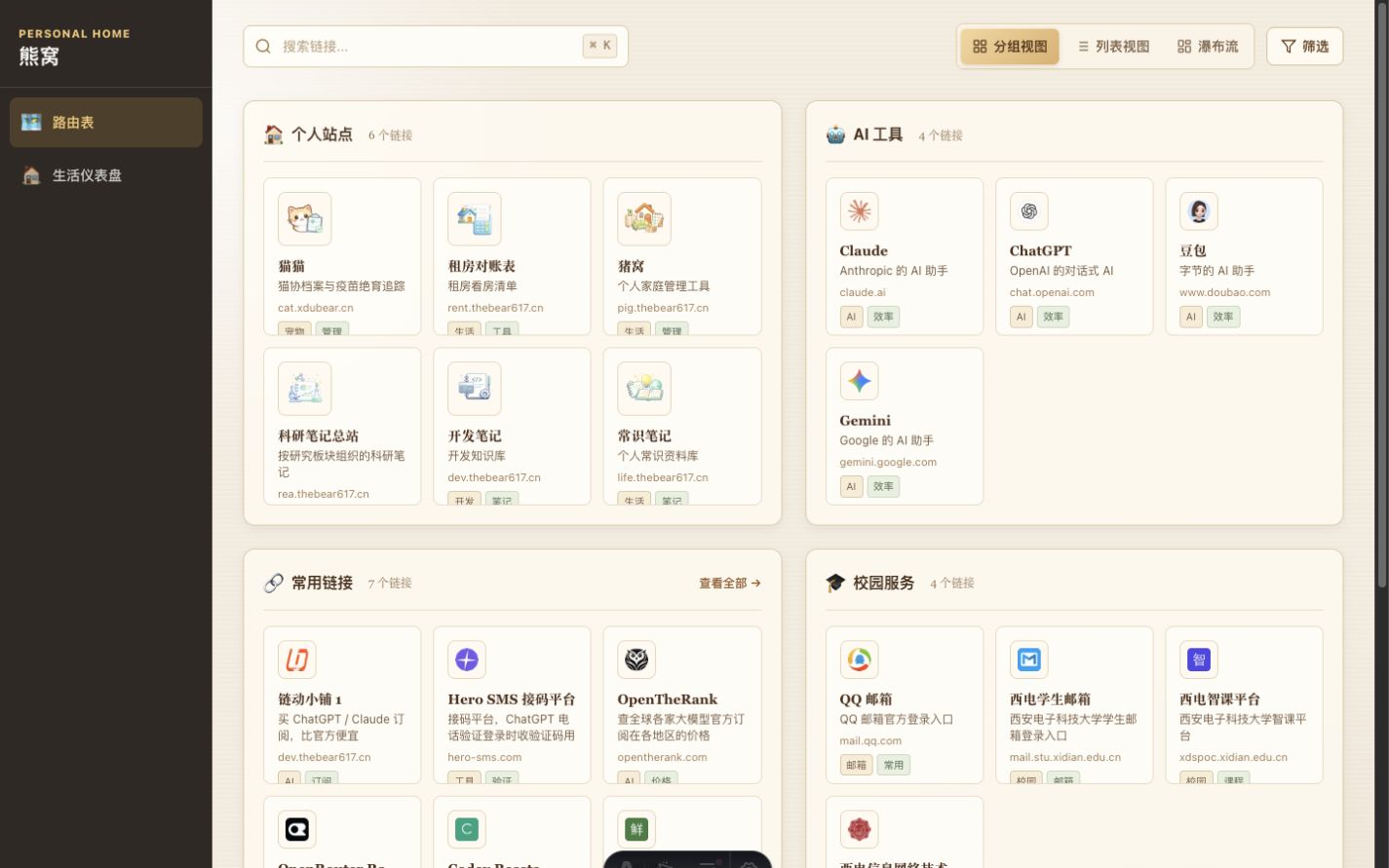
Task: Click the 西电智课平台 智 icon
Action: pyautogui.click(x=1198, y=660)
